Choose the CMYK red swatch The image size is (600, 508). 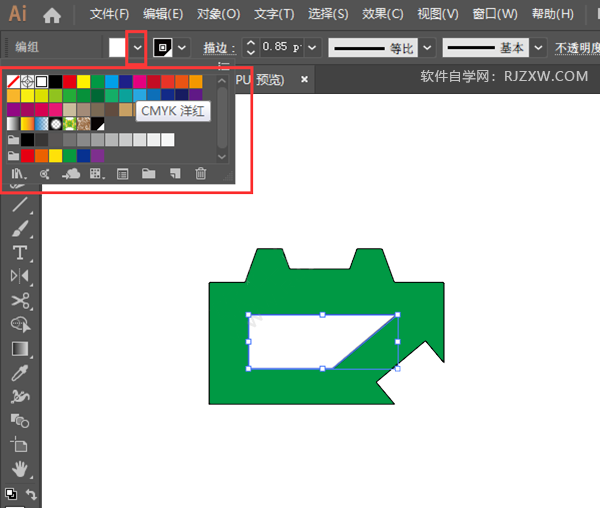pyautogui.click(x=70, y=81)
